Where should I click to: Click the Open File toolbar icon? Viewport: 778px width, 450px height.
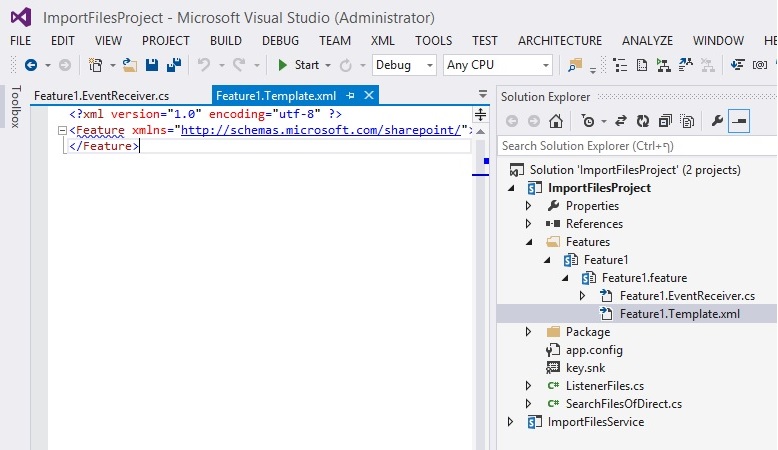(x=130, y=65)
